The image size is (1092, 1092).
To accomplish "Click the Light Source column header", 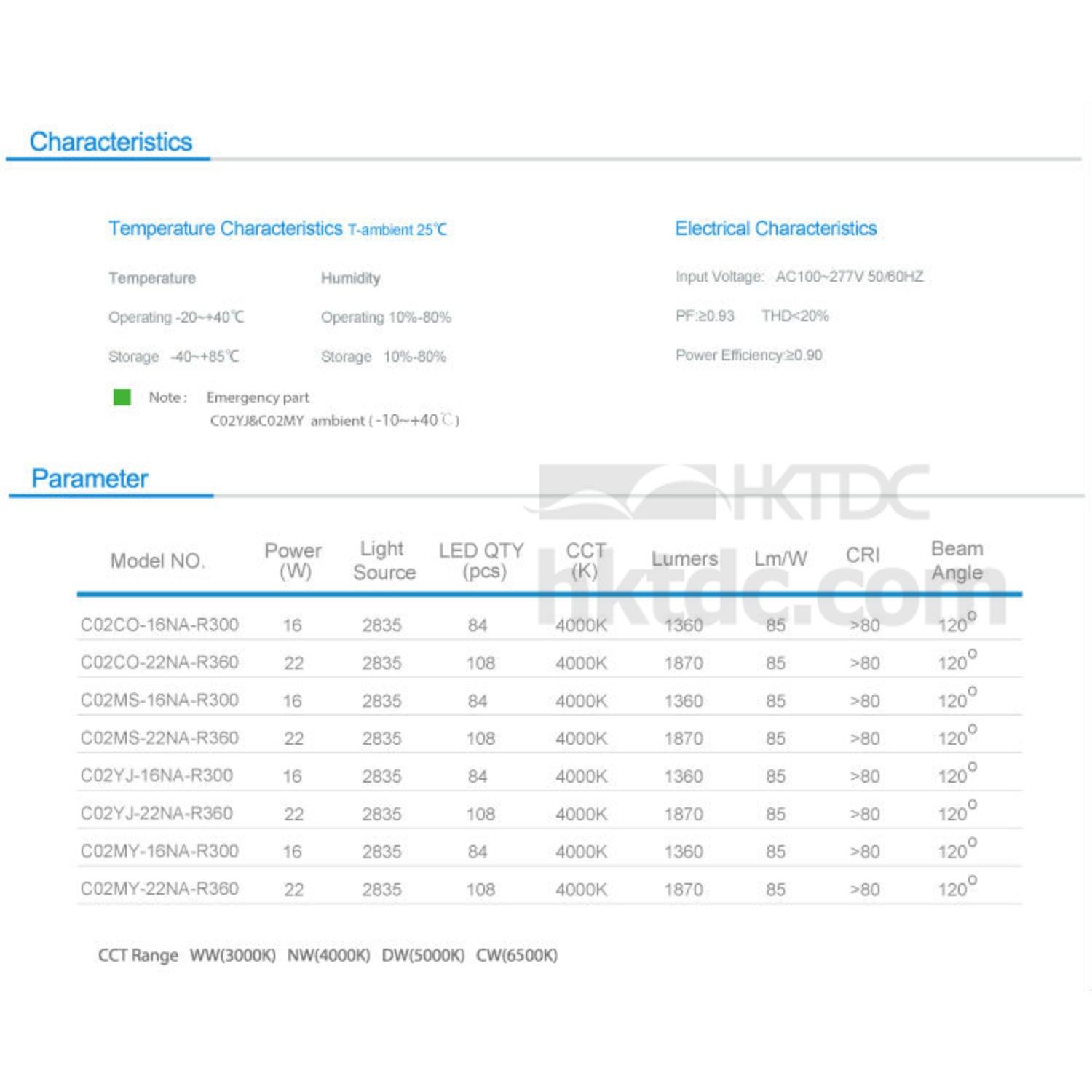I will pos(384,560).
